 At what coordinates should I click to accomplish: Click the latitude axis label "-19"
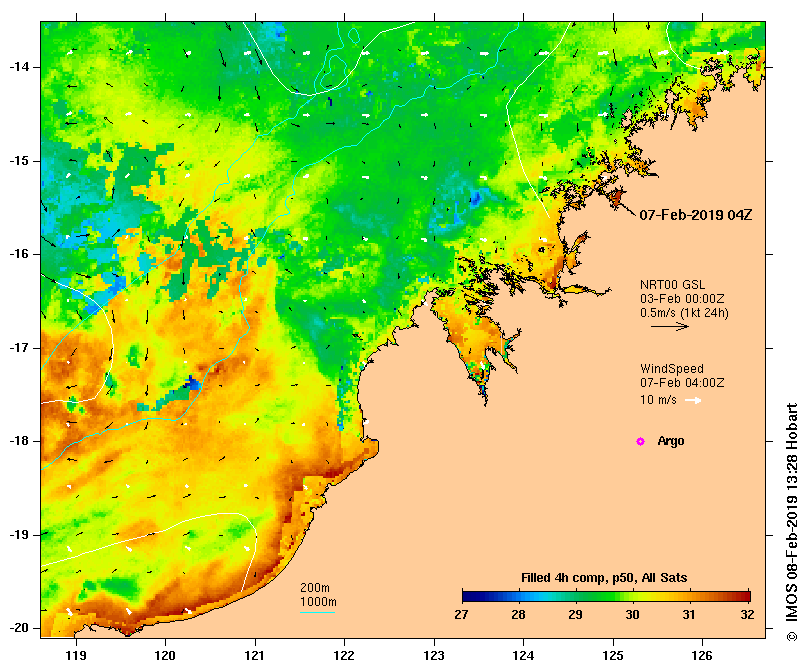pos(19,535)
